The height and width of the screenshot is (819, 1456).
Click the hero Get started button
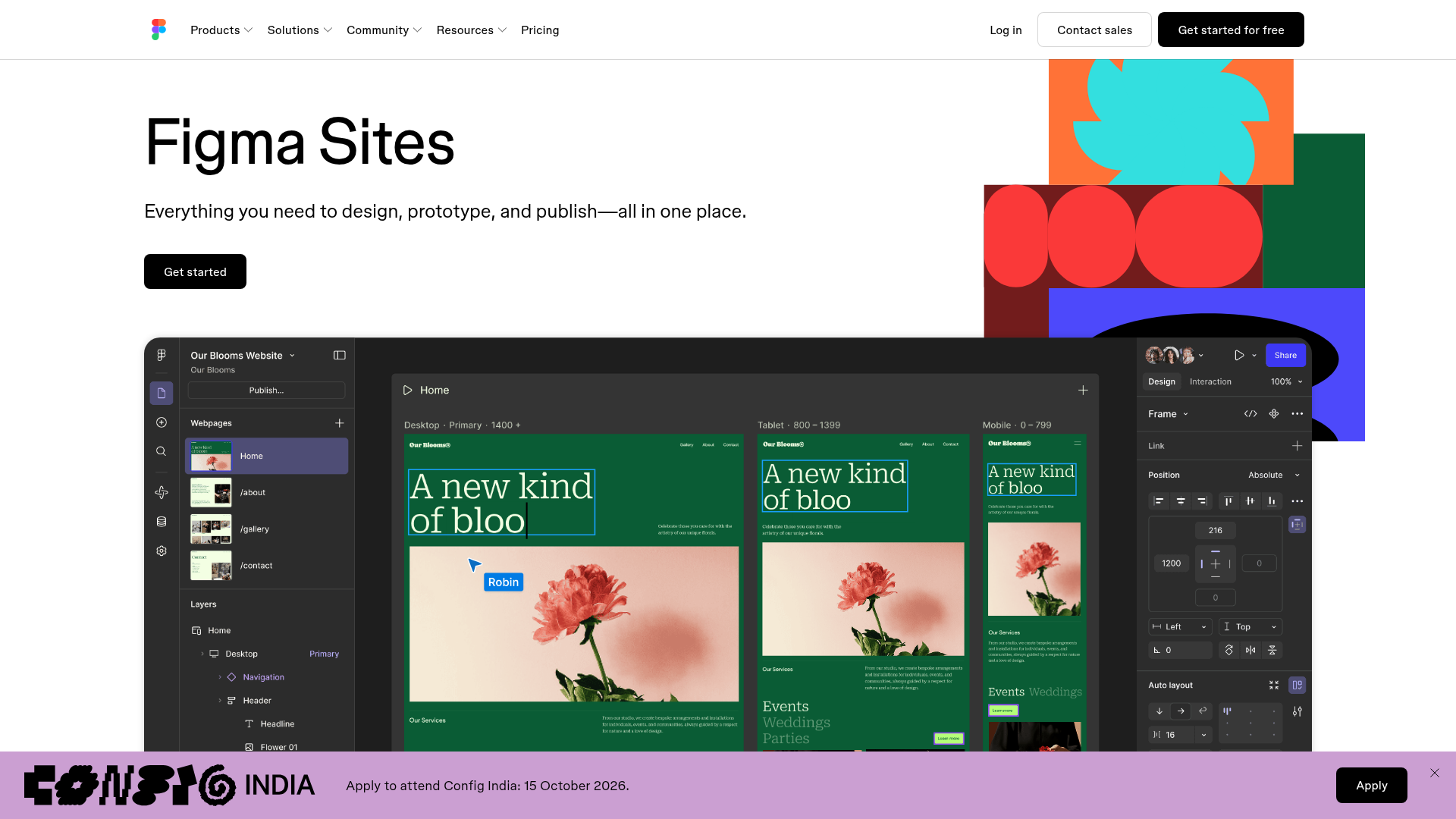point(195,271)
